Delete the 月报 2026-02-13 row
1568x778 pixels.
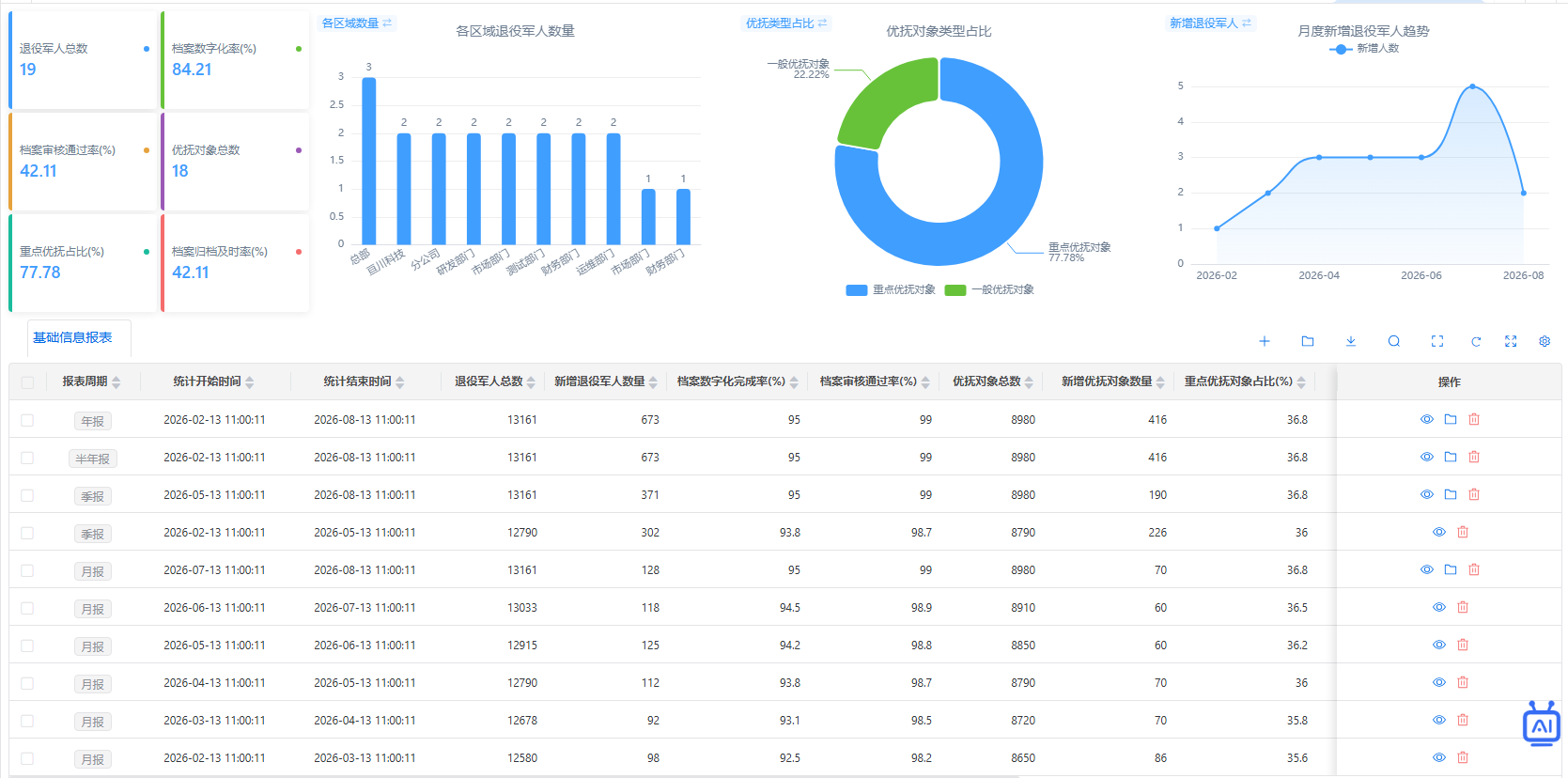coord(1463,757)
